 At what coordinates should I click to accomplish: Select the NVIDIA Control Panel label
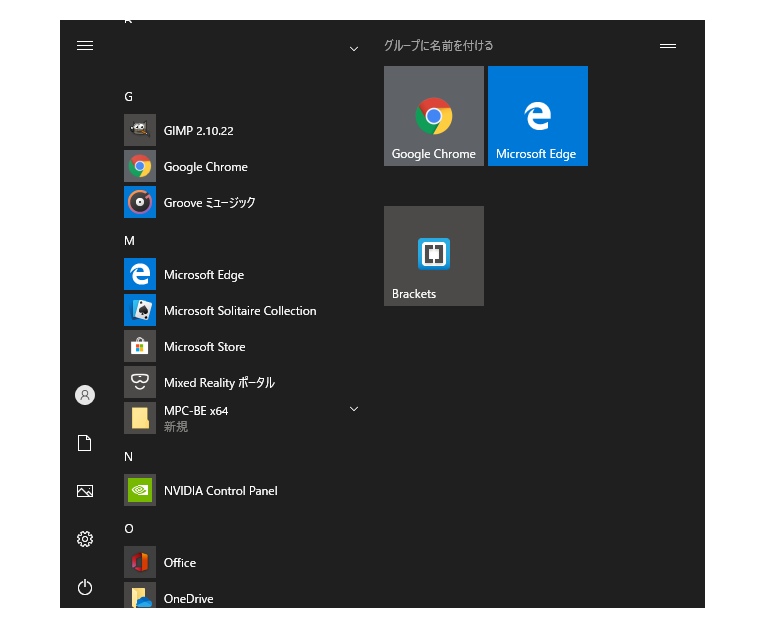point(221,491)
